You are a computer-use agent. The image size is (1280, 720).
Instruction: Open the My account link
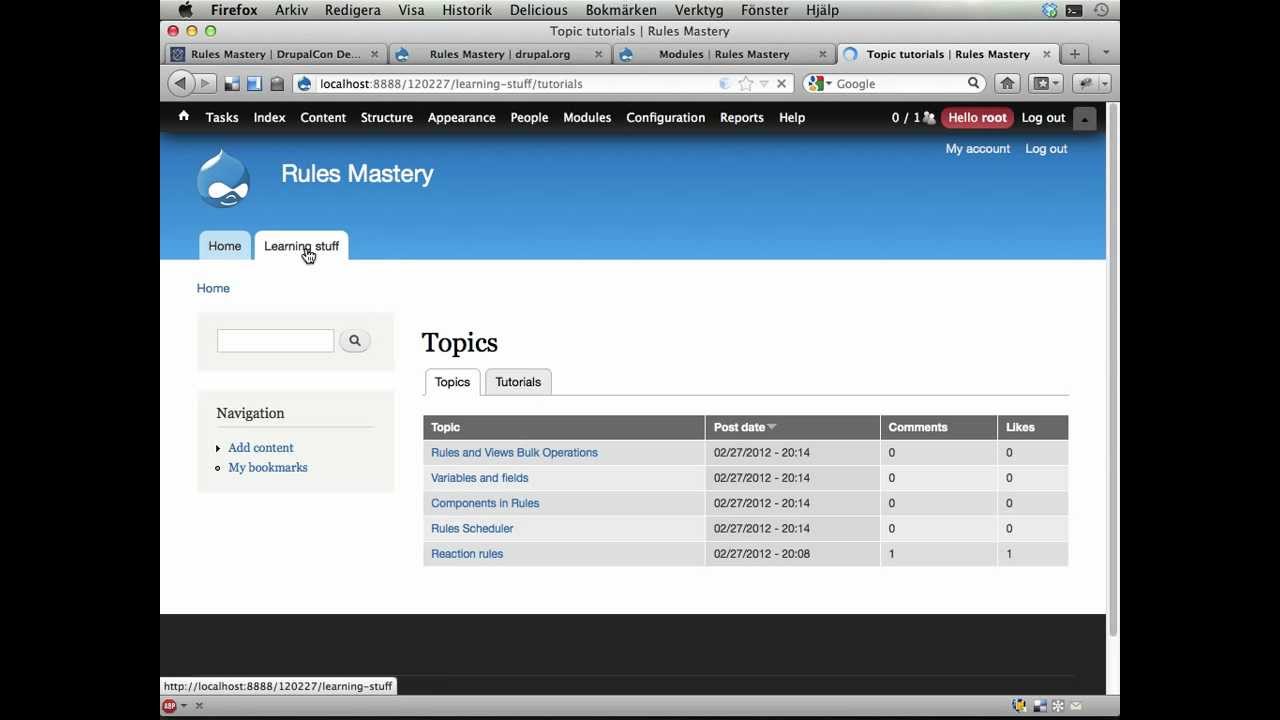[978, 149]
